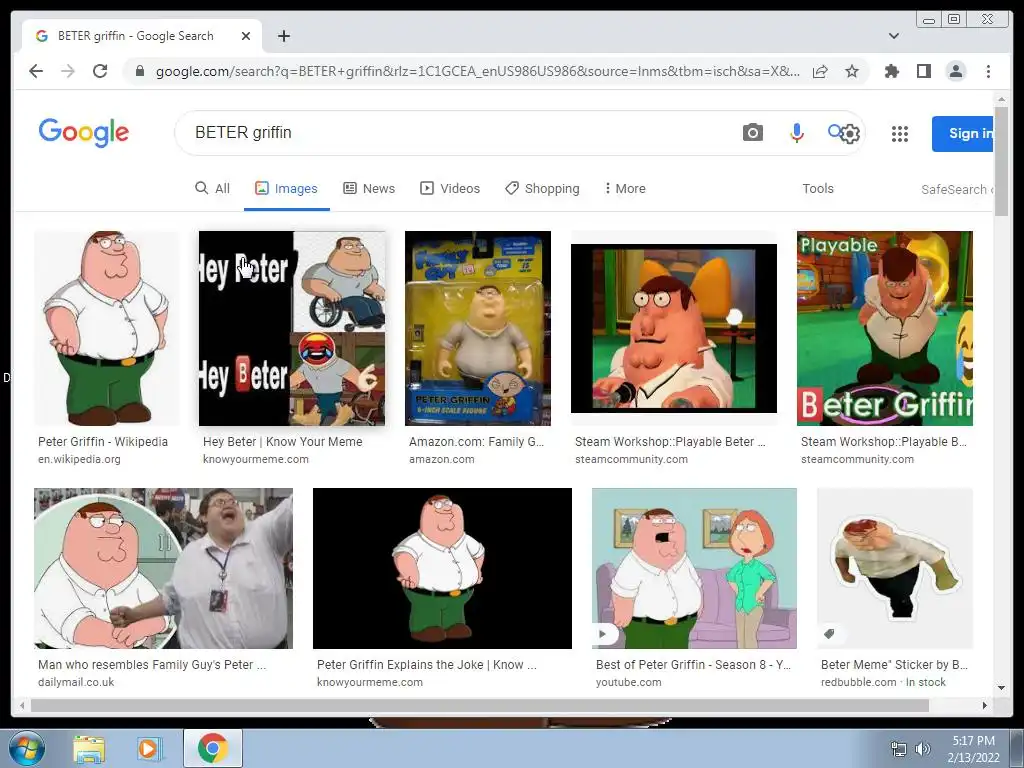Open the SafeSearch setting
This screenshot has height=768, width=1024.
957,189
